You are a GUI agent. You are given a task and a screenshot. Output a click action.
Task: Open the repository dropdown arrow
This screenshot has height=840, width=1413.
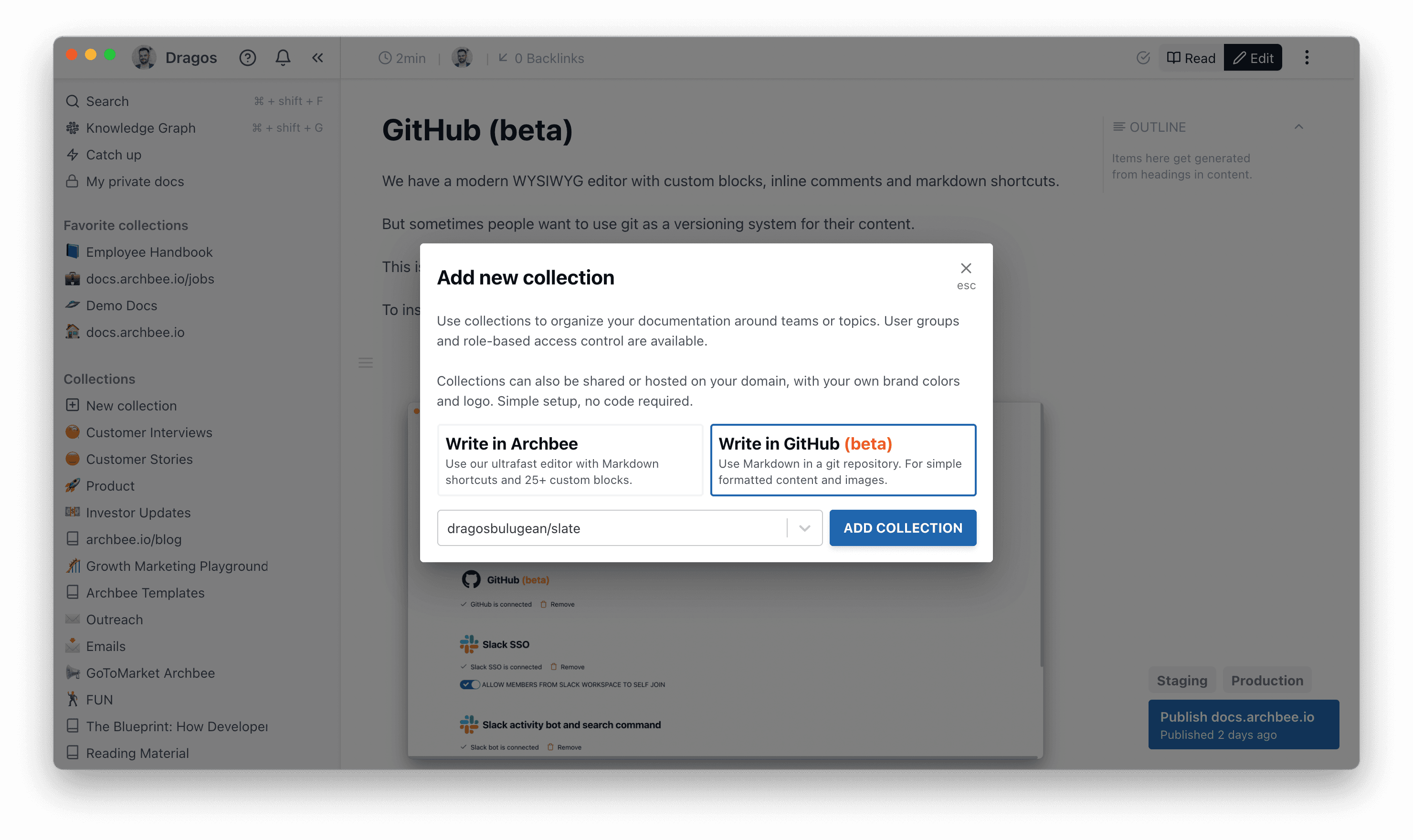click(804, 528)
